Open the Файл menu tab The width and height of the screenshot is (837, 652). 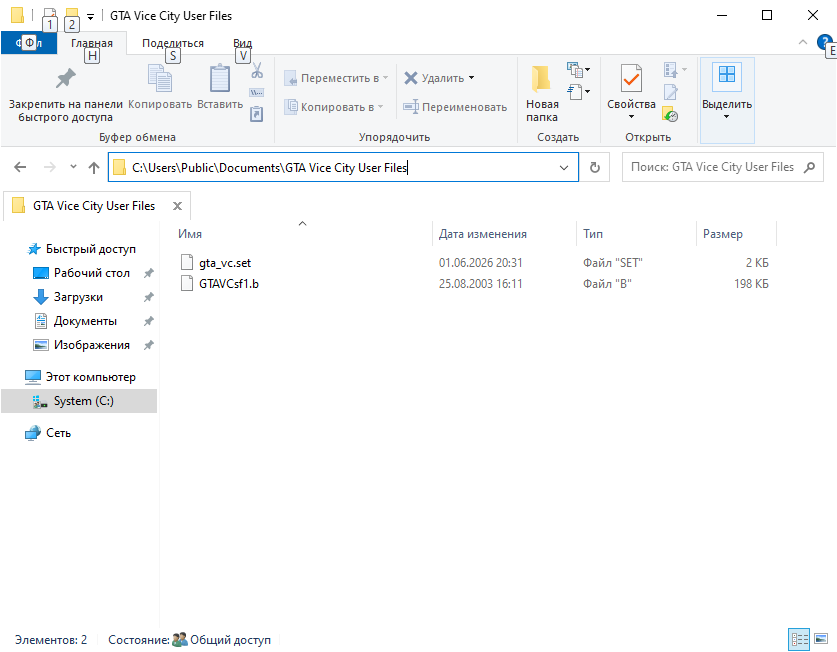coord(29,43)
